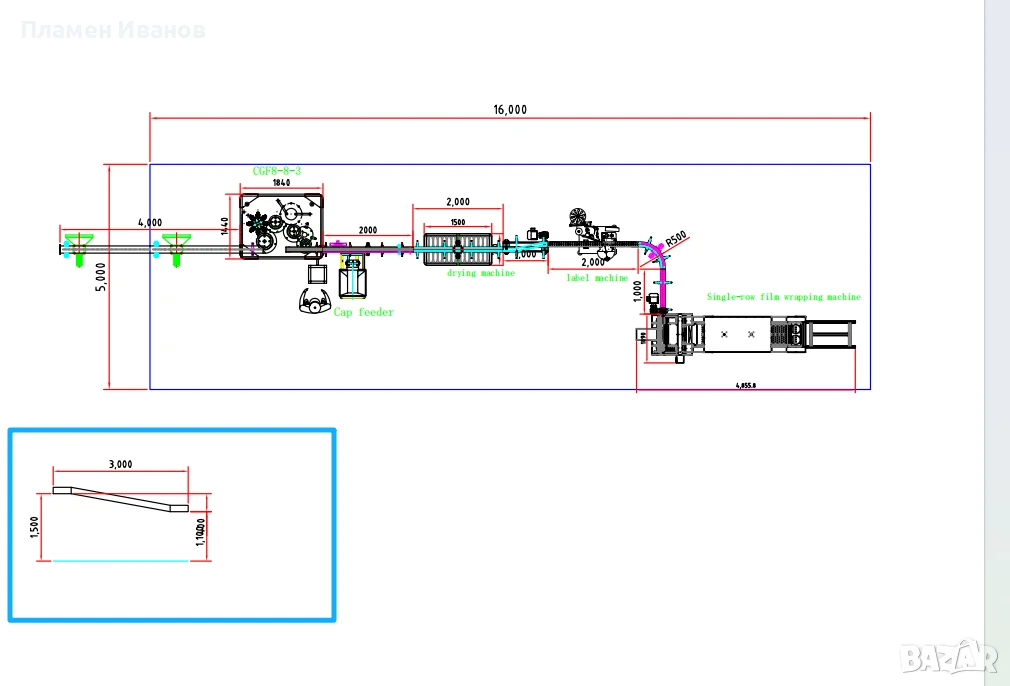Select the 2000 conveyor dimension after filler

(x=368, y=230)
